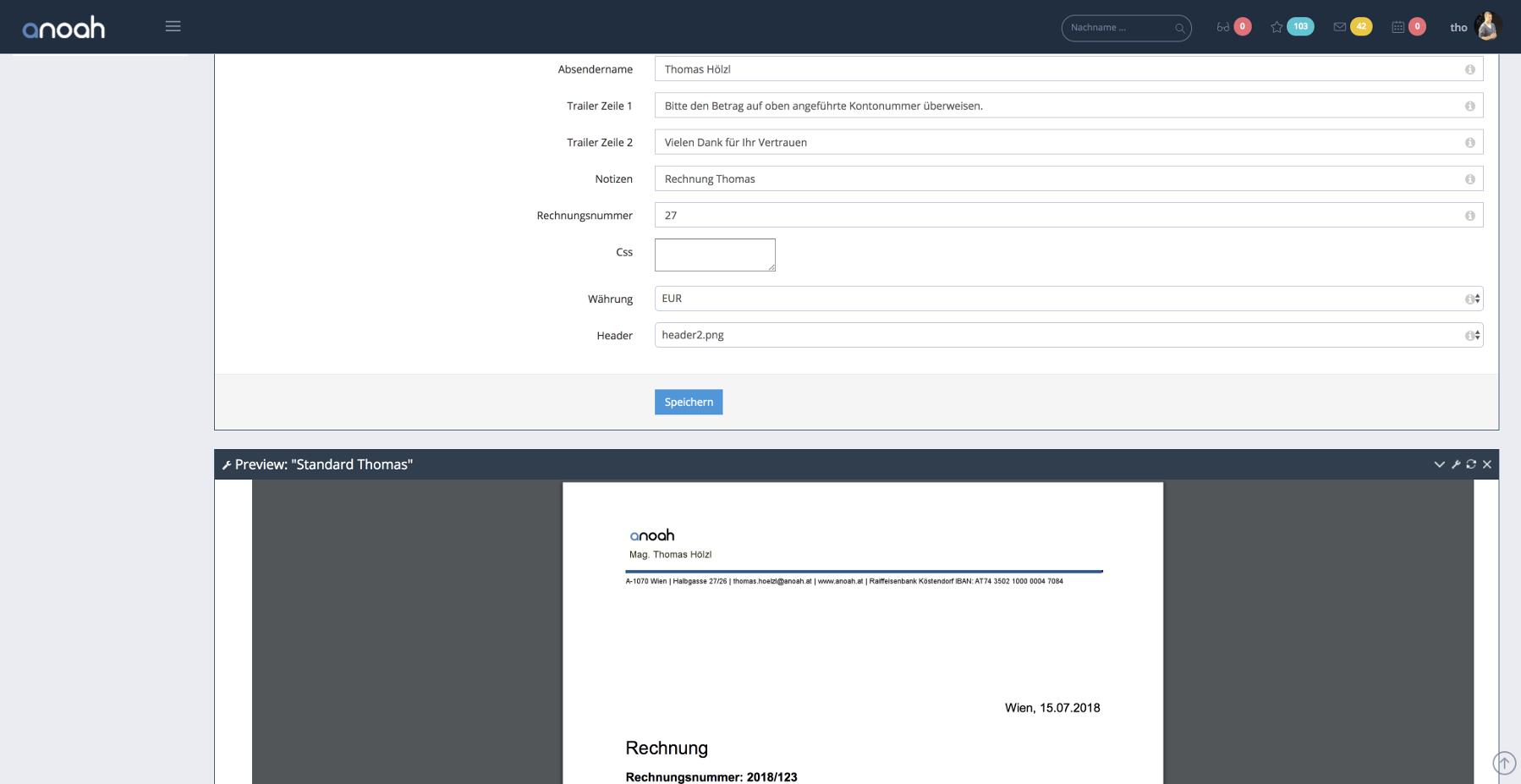Viewport: 1521px width, 784px height.
Task: Open the mail envelope icon
Action: point(1339,27)
